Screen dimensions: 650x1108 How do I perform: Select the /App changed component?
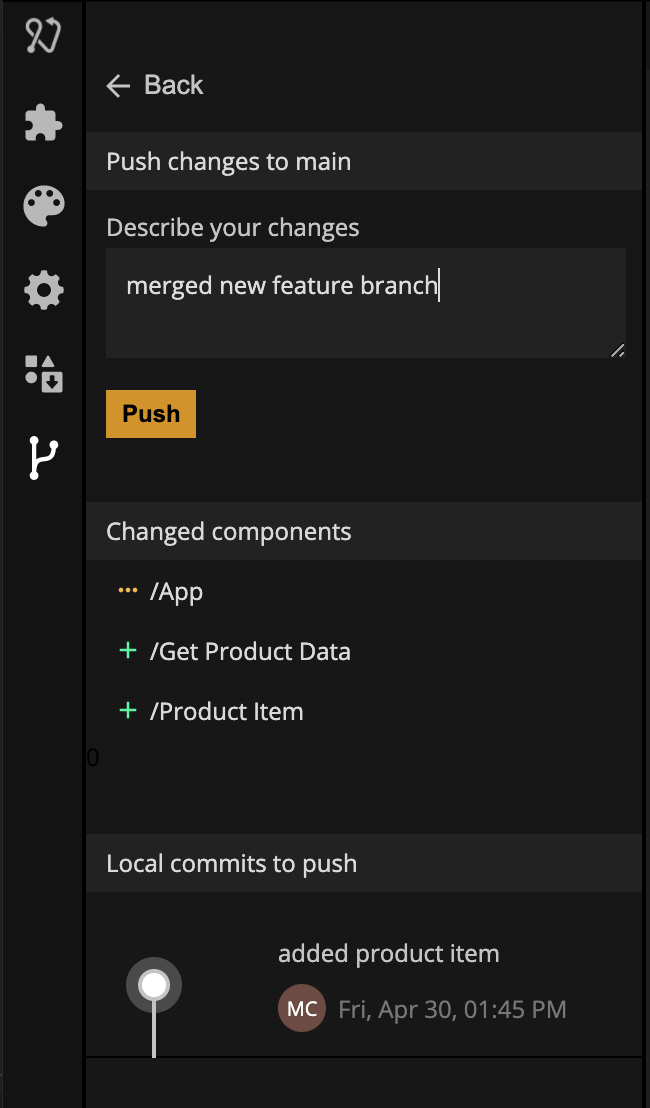pyautogui.click(x=177, y=592)
